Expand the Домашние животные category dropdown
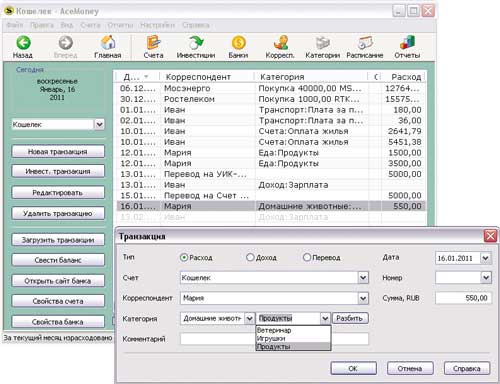500x384 pixels. click(249, 318)
